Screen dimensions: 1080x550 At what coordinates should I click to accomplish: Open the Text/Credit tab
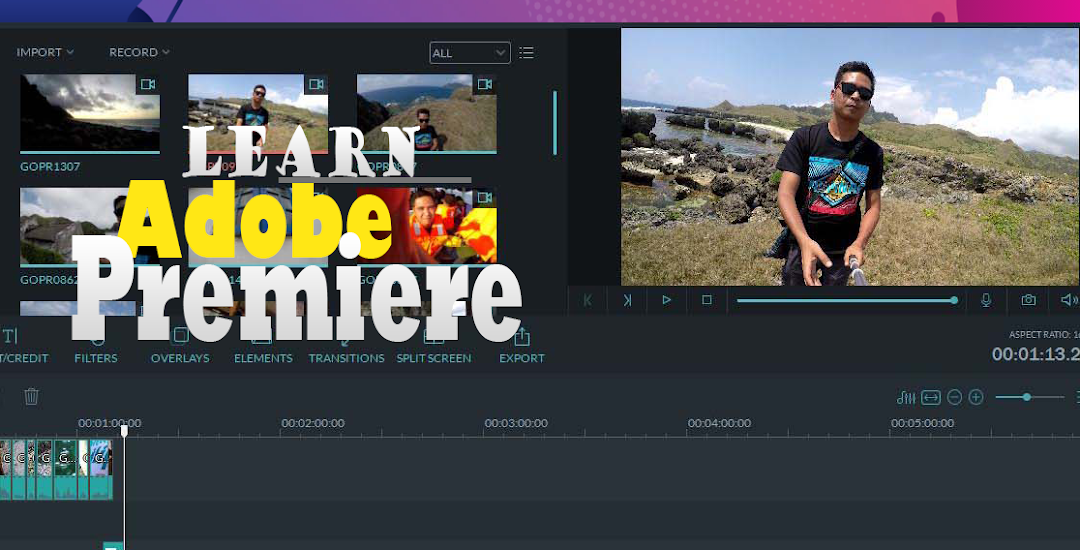[x=21, y=347]
